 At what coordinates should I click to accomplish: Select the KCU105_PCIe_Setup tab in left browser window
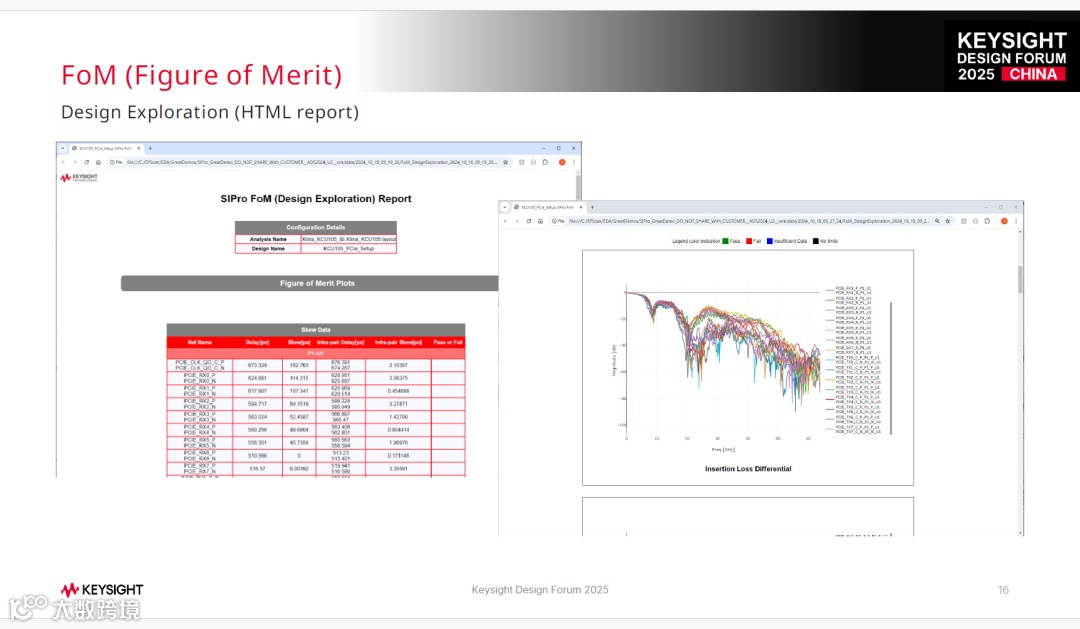[103, 148]
